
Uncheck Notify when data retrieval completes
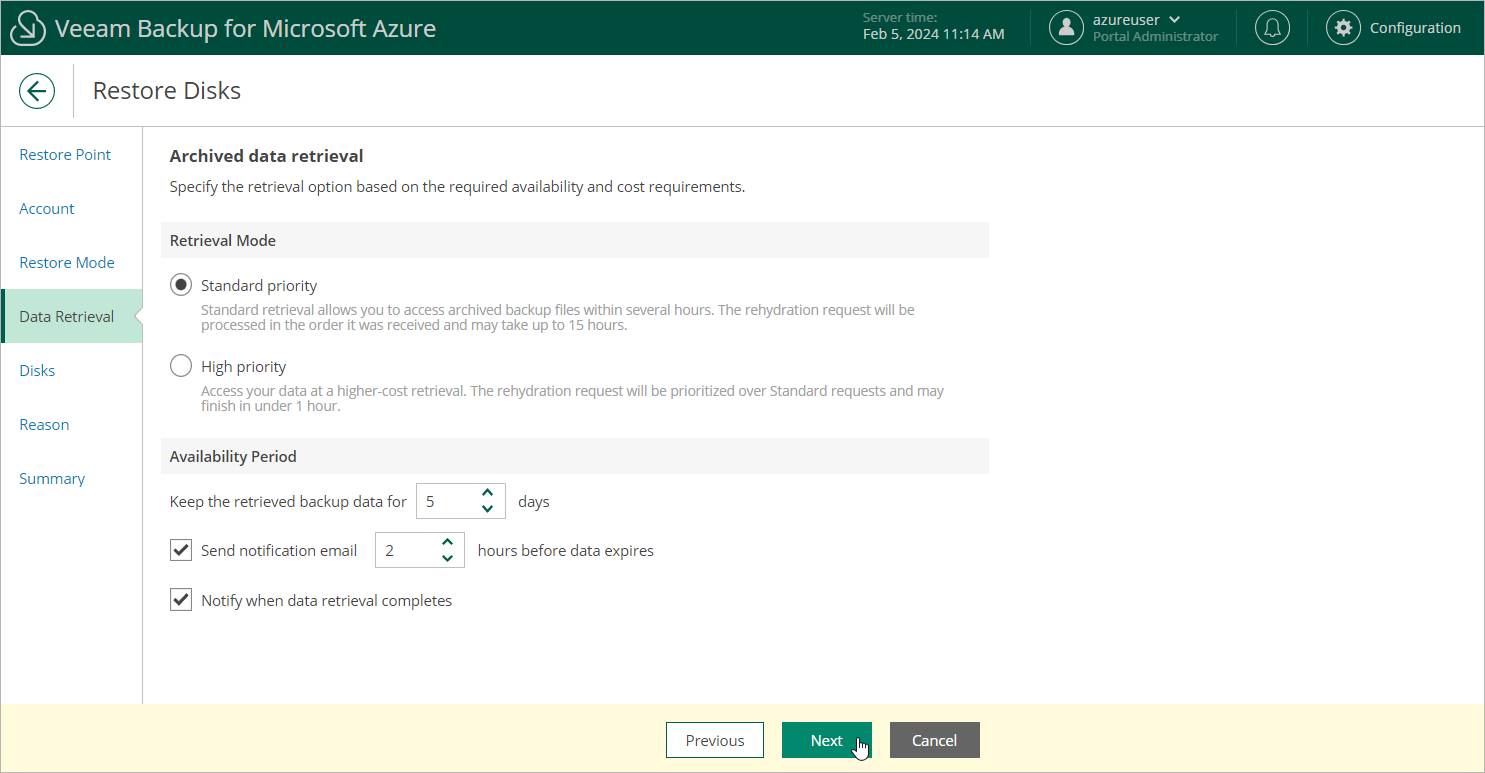(x=181, y=600)
